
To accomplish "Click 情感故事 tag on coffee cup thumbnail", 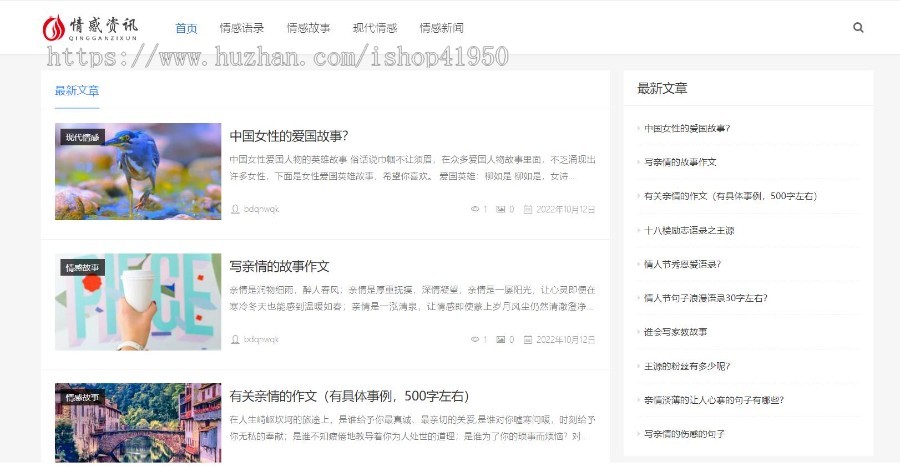I will tap(82, 267).
